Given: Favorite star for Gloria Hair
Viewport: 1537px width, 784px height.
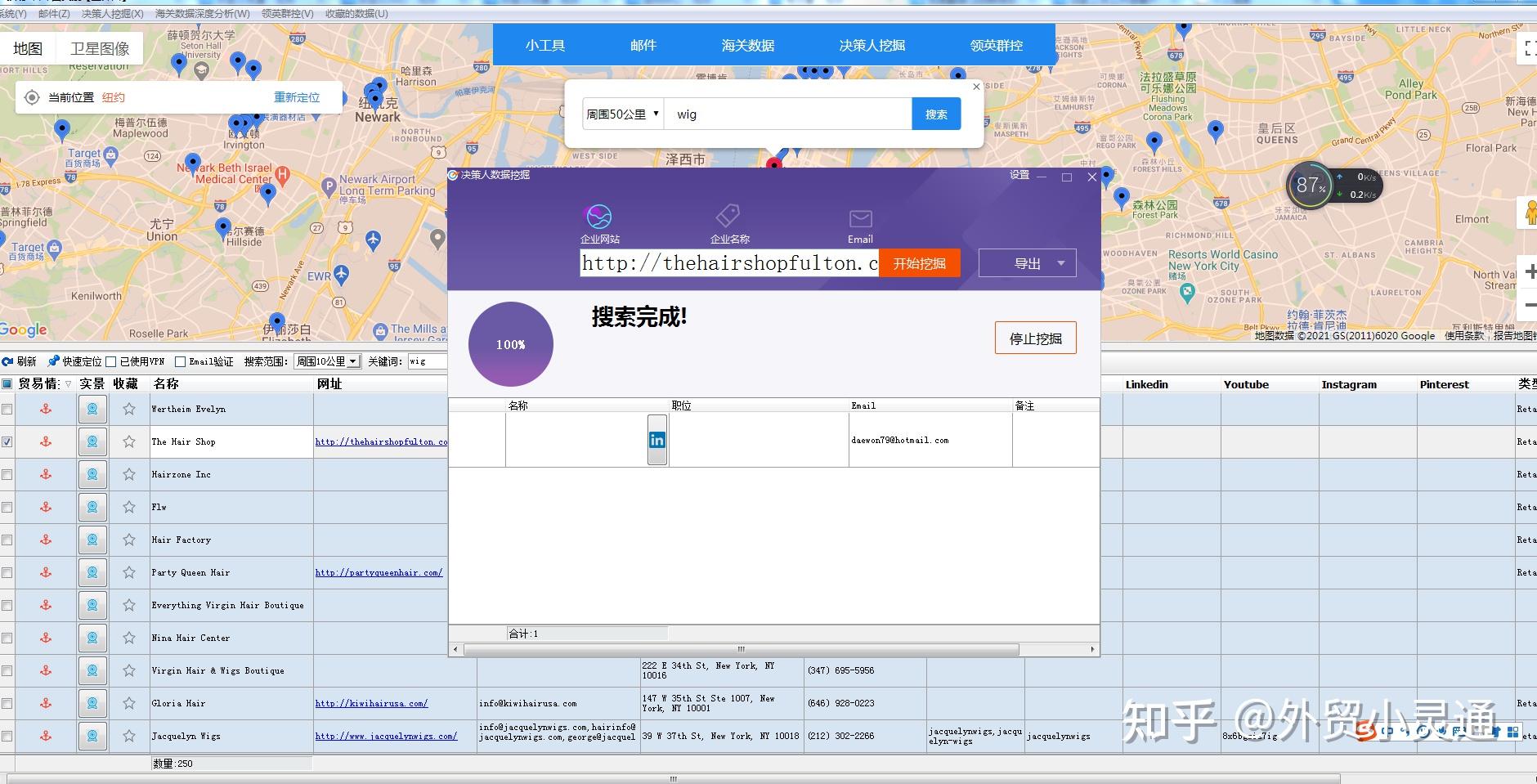Looking at the screenshot, I should (129, 703).
